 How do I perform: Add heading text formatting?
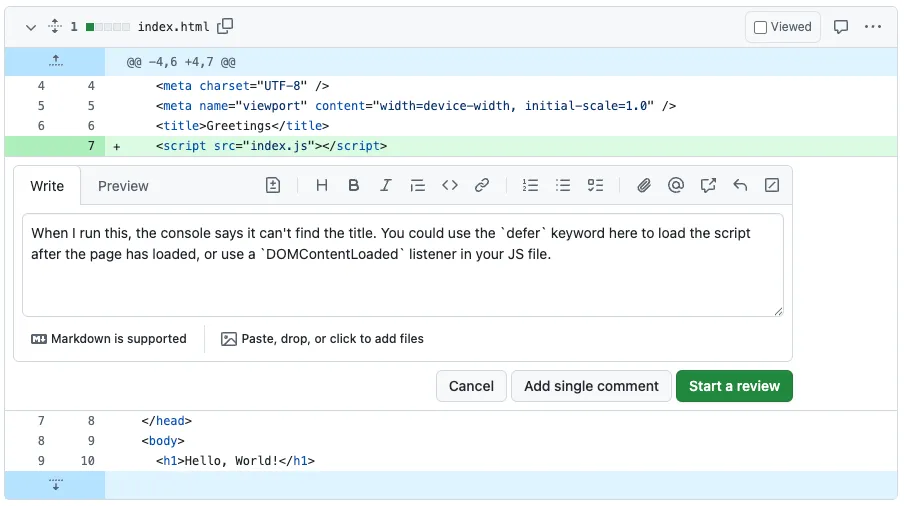coord(322,186)
